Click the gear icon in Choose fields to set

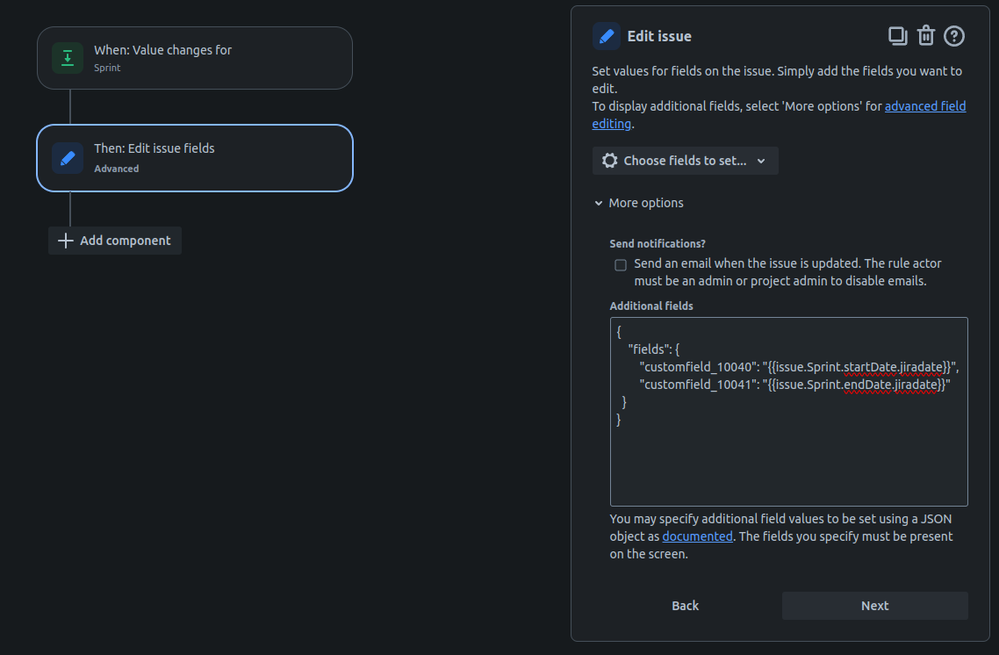610,161
